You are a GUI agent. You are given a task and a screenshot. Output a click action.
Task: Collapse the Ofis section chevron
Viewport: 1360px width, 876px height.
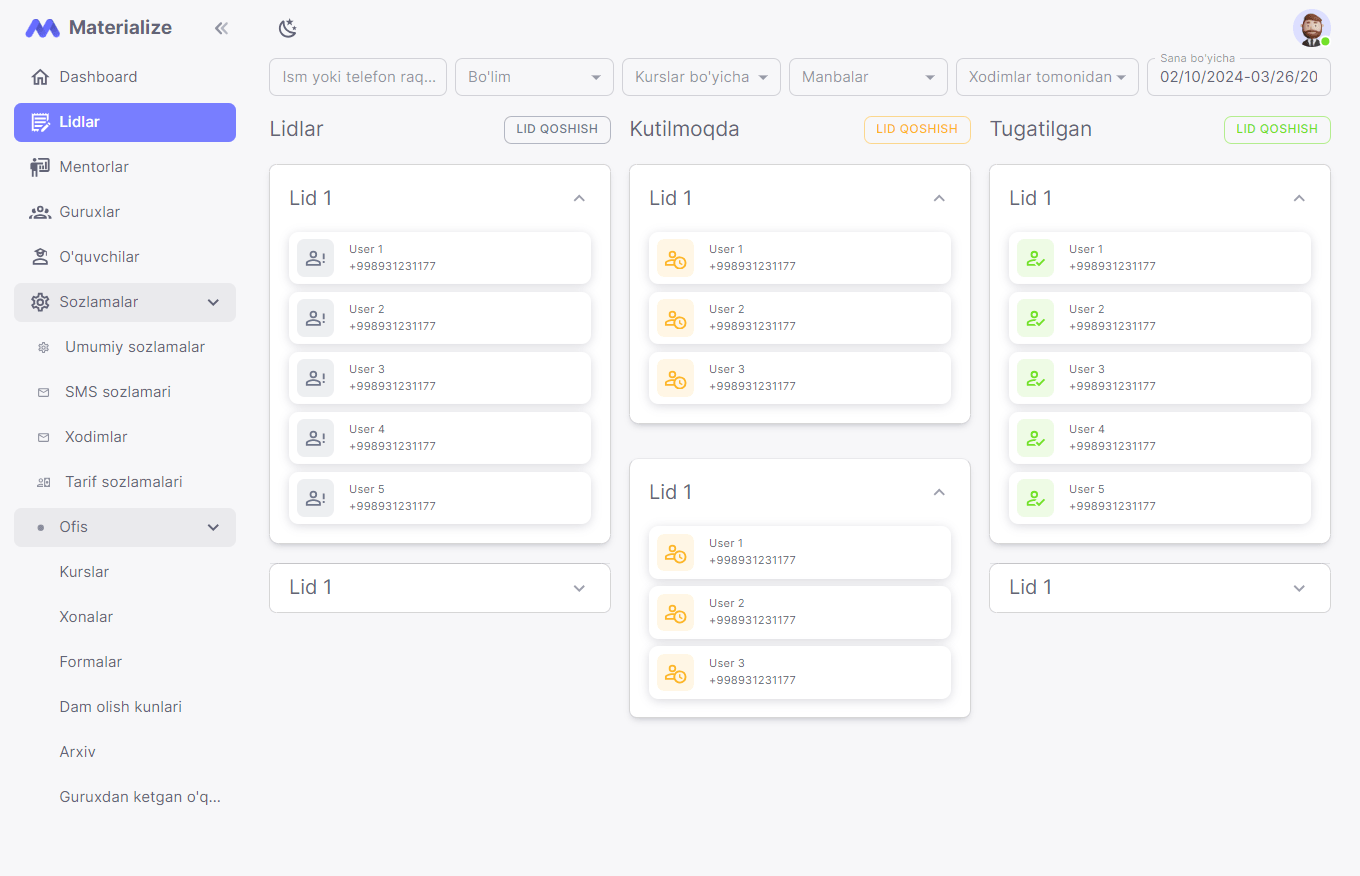pos(213,527)
